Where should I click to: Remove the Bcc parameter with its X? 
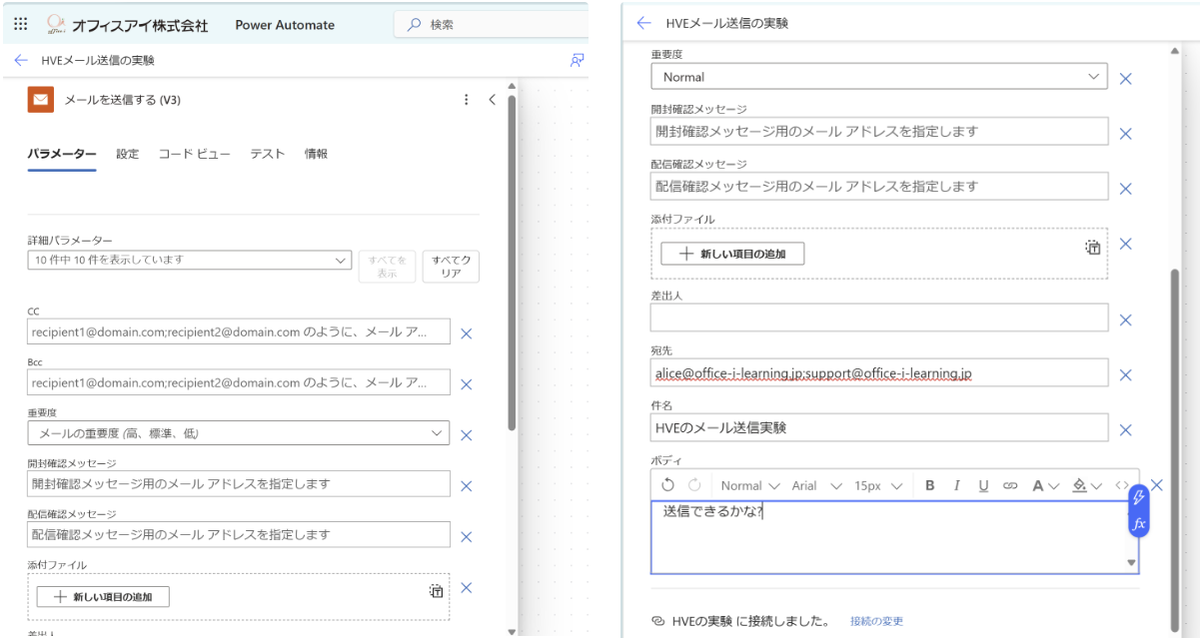click(x=466, y=384)
